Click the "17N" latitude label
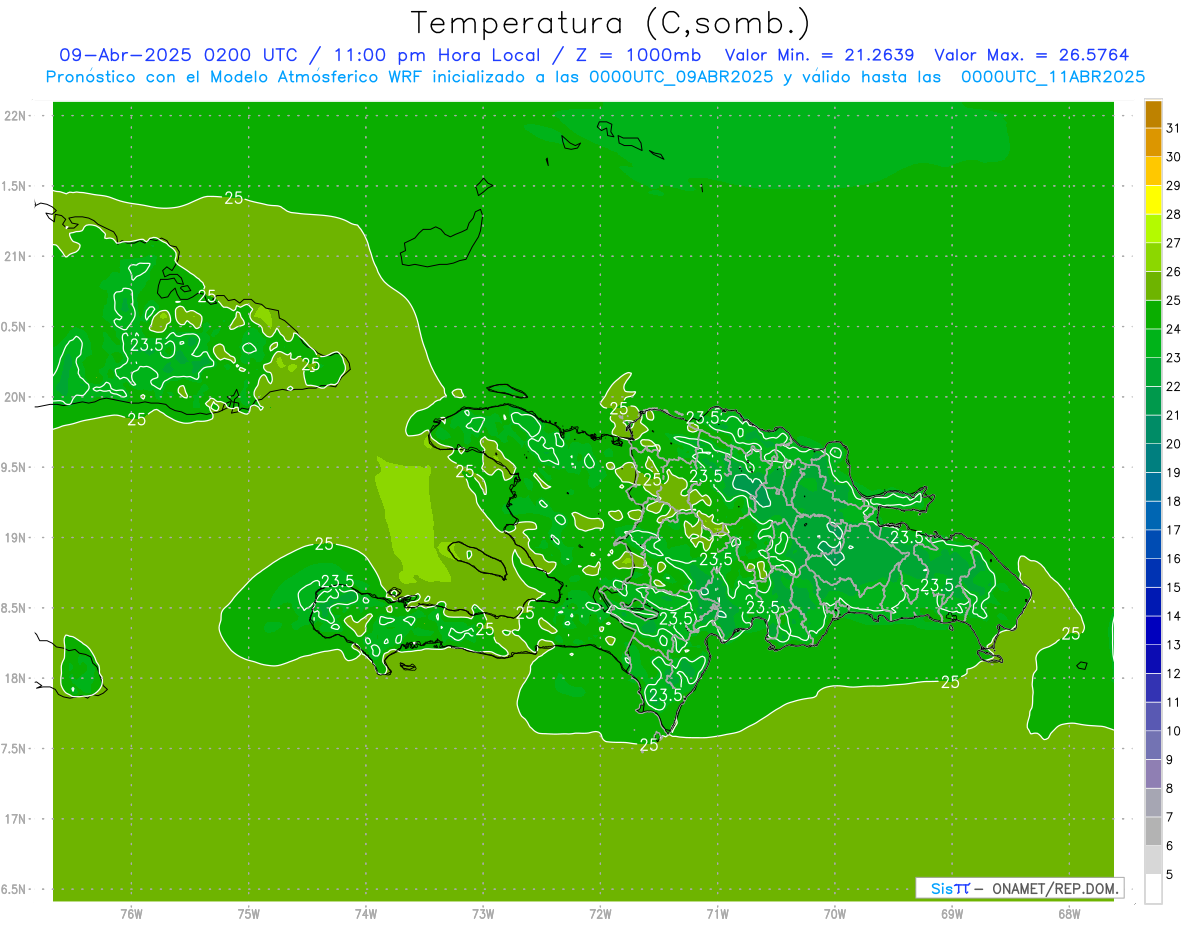Image resolution: width=1200 pixels, height=927 pixels. coord(17,819)
